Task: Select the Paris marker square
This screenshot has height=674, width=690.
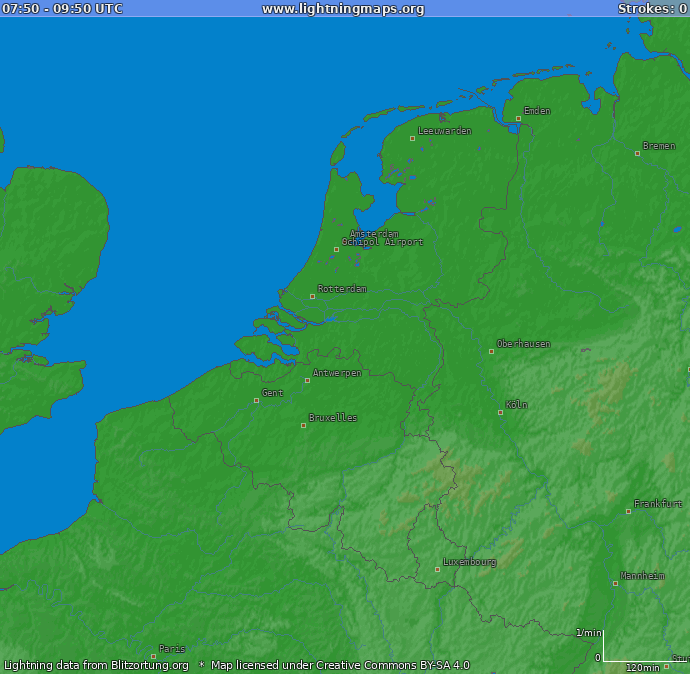Action: click(153, 656)
